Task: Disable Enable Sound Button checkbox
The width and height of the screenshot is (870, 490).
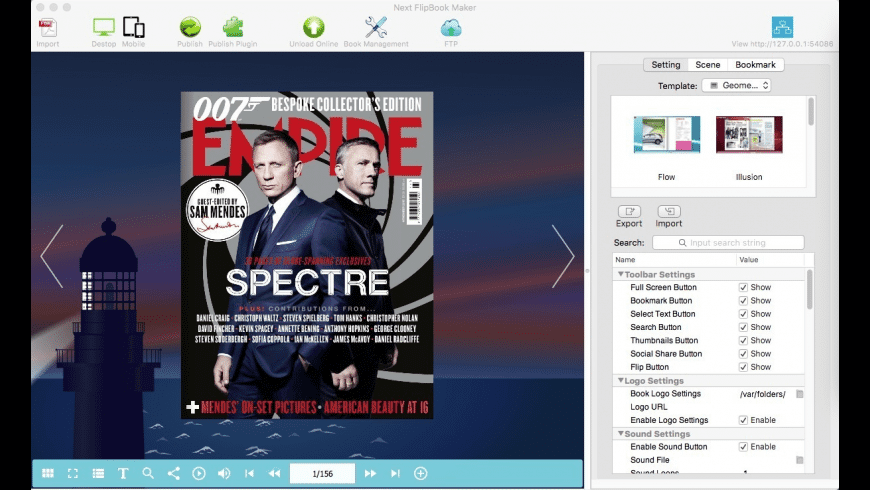Action: (x=743, y=447)
